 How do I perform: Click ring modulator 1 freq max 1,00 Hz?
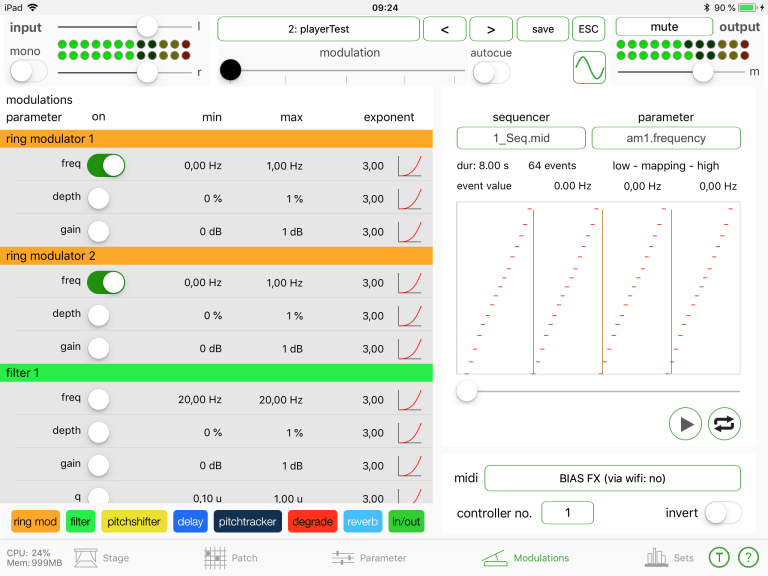284,166
